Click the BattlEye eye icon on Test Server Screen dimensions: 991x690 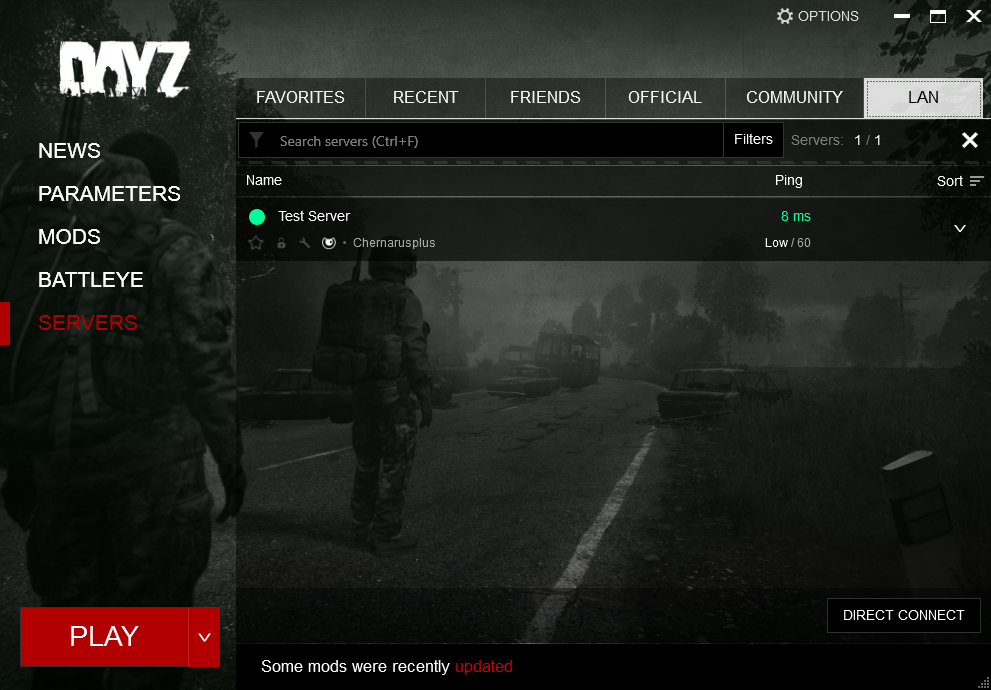329,243
